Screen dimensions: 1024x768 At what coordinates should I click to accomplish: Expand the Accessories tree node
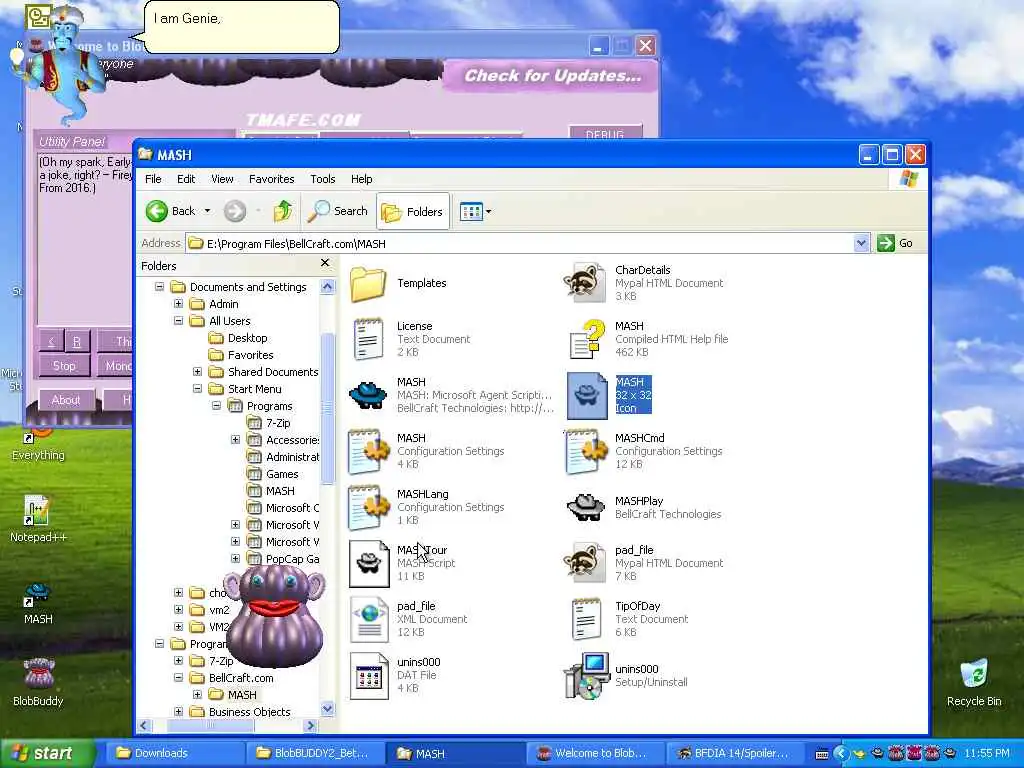(235, 440)
